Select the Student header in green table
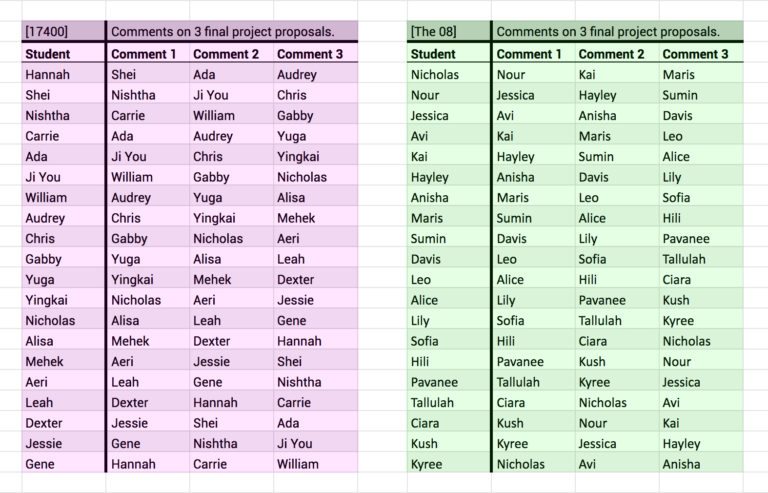Screen dimensions: 768x493 point(449,54)
